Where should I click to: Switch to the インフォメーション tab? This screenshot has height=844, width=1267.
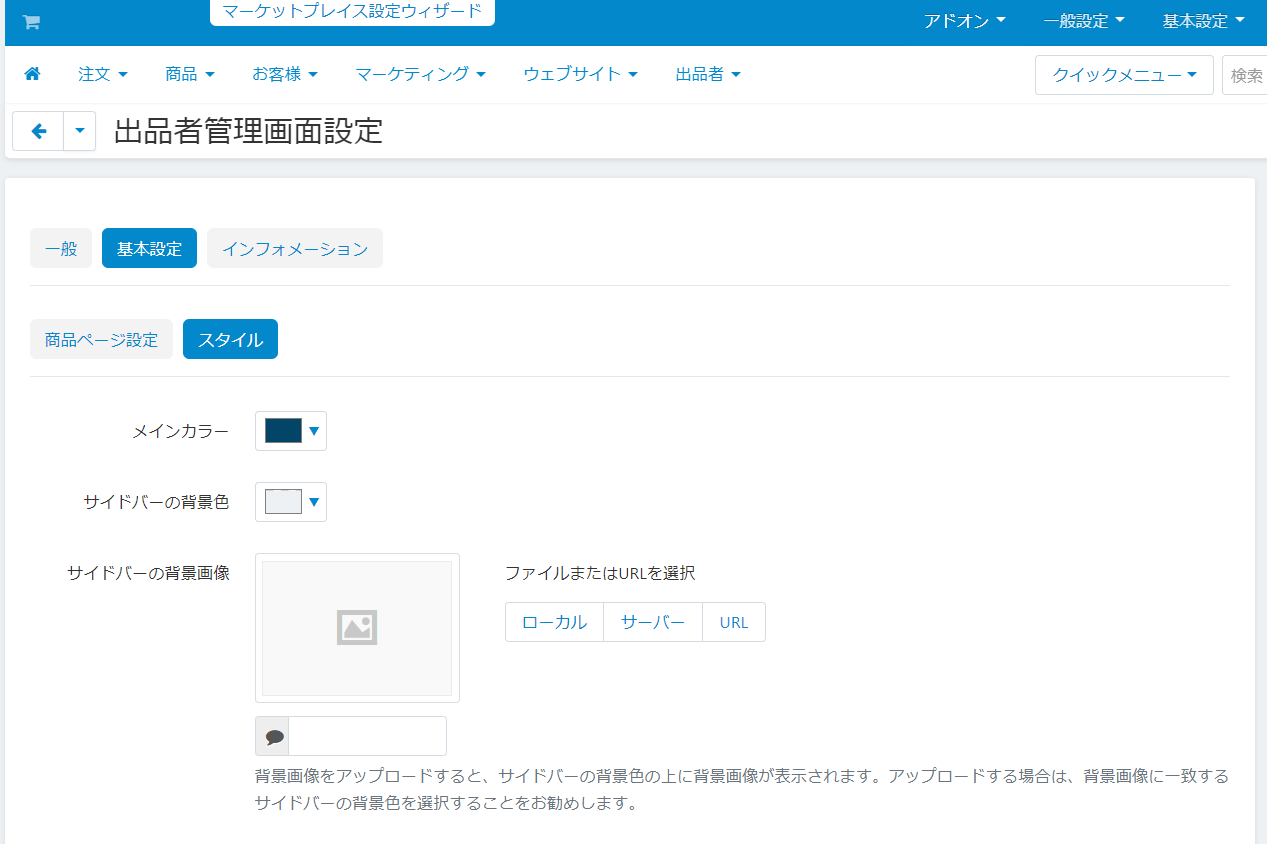point(295,249)
